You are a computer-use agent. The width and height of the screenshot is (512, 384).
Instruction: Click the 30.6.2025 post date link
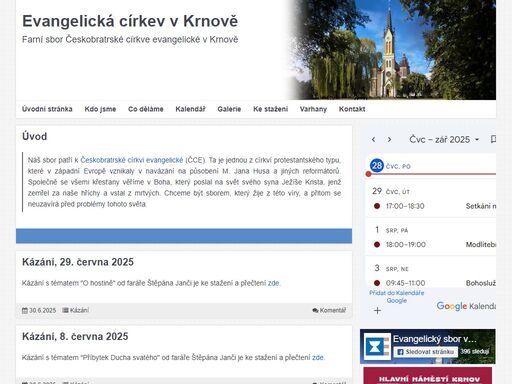(42, 310)
